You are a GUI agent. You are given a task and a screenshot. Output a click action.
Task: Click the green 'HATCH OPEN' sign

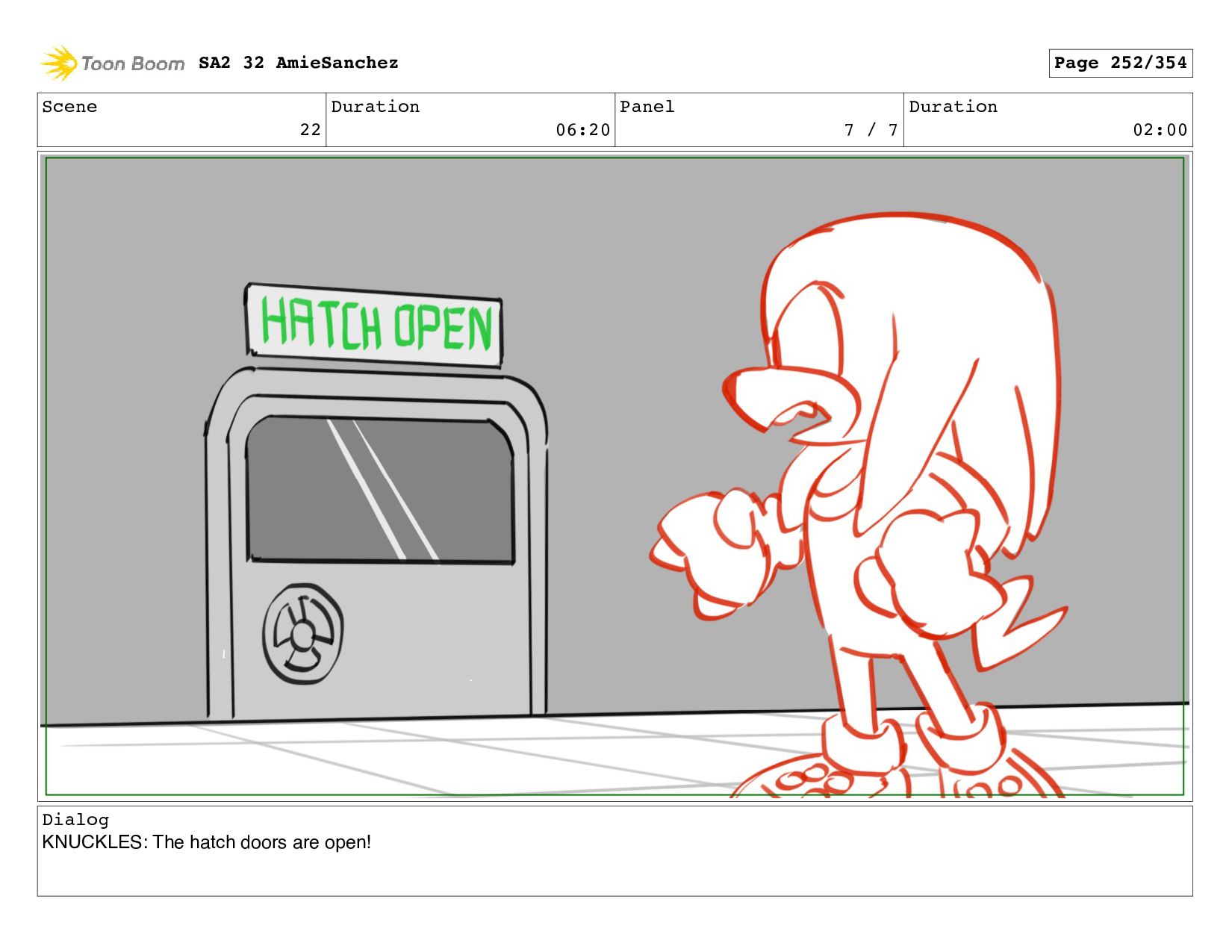[374, 326]
